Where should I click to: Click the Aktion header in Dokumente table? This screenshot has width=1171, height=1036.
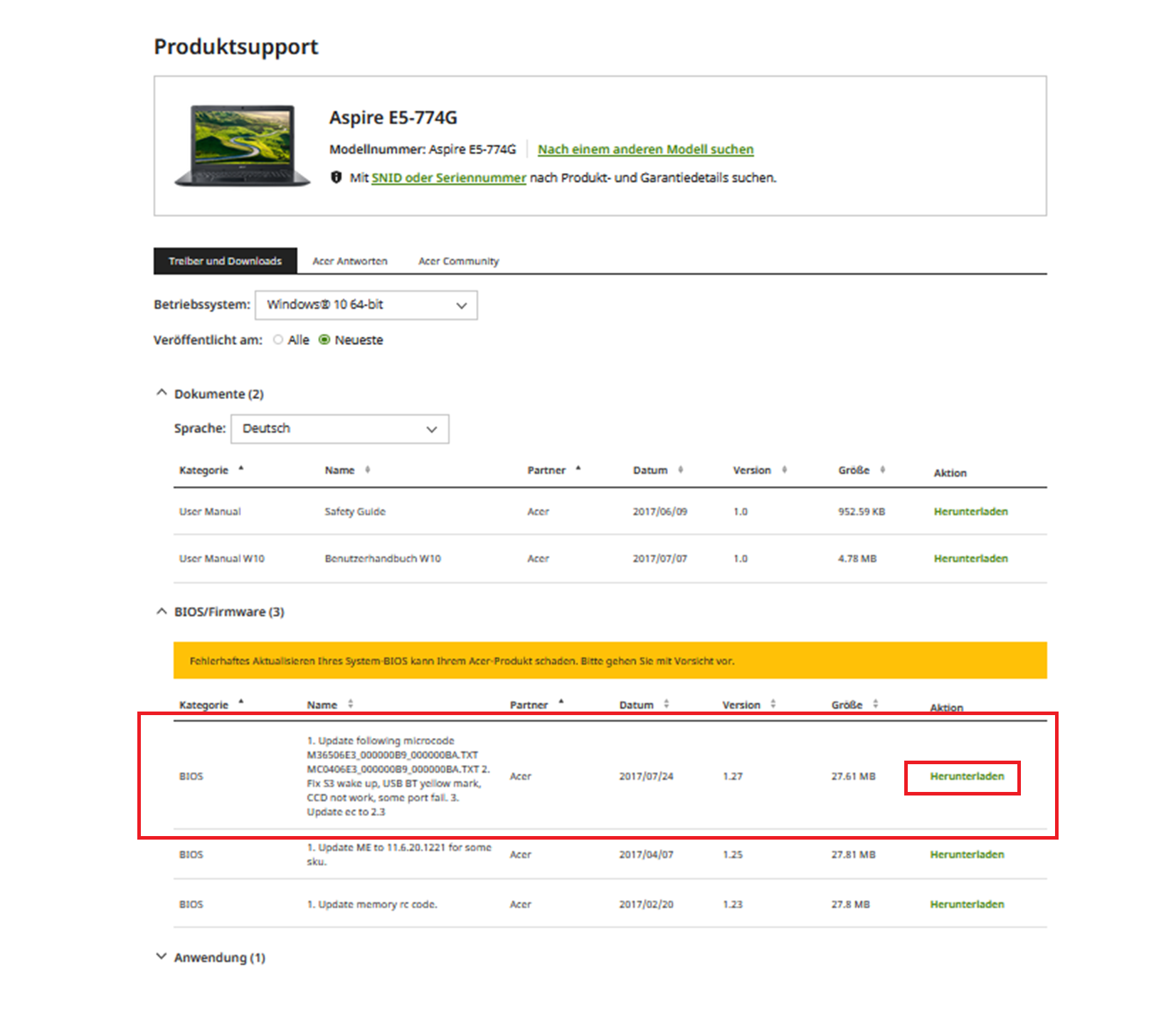point(950,473)
